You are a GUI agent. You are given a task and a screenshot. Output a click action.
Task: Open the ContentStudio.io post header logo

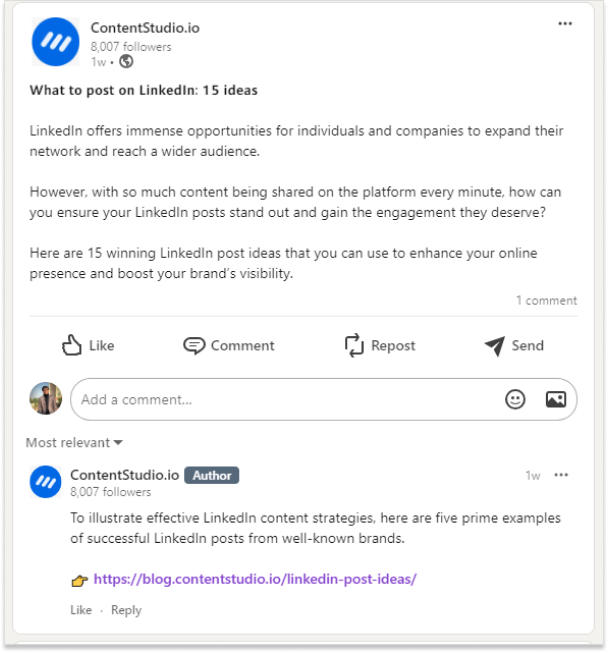pyautogui.click(x=56, y=42)
